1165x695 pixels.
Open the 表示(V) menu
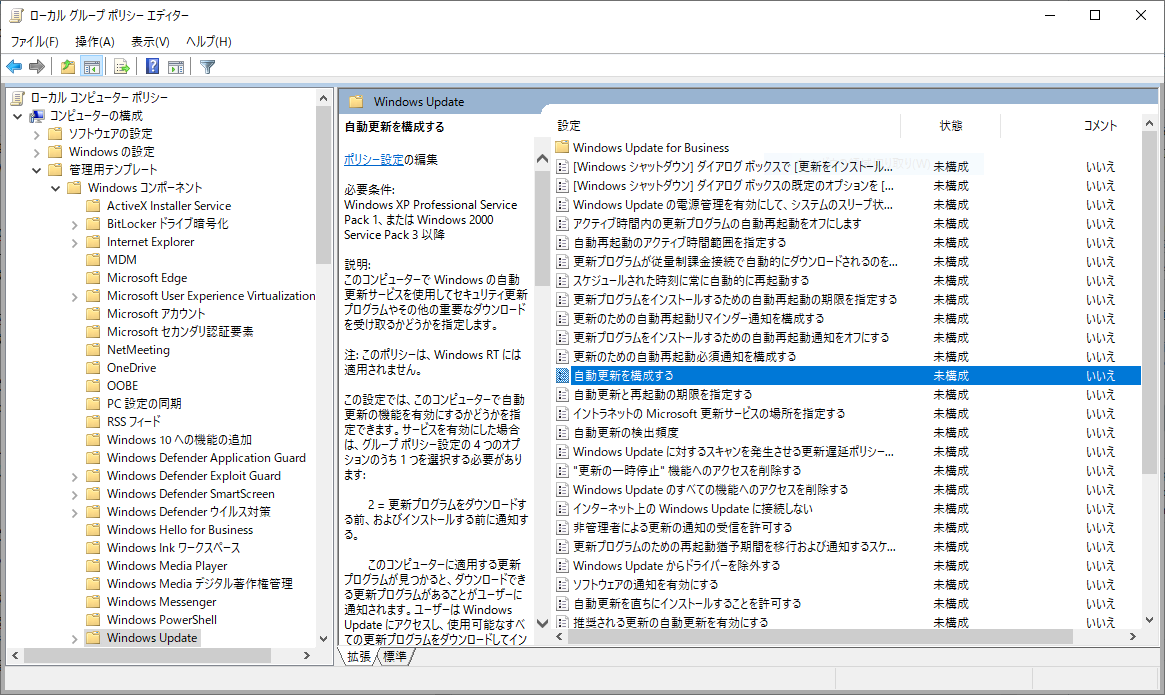pyautogui.click(x=150, y=42)
